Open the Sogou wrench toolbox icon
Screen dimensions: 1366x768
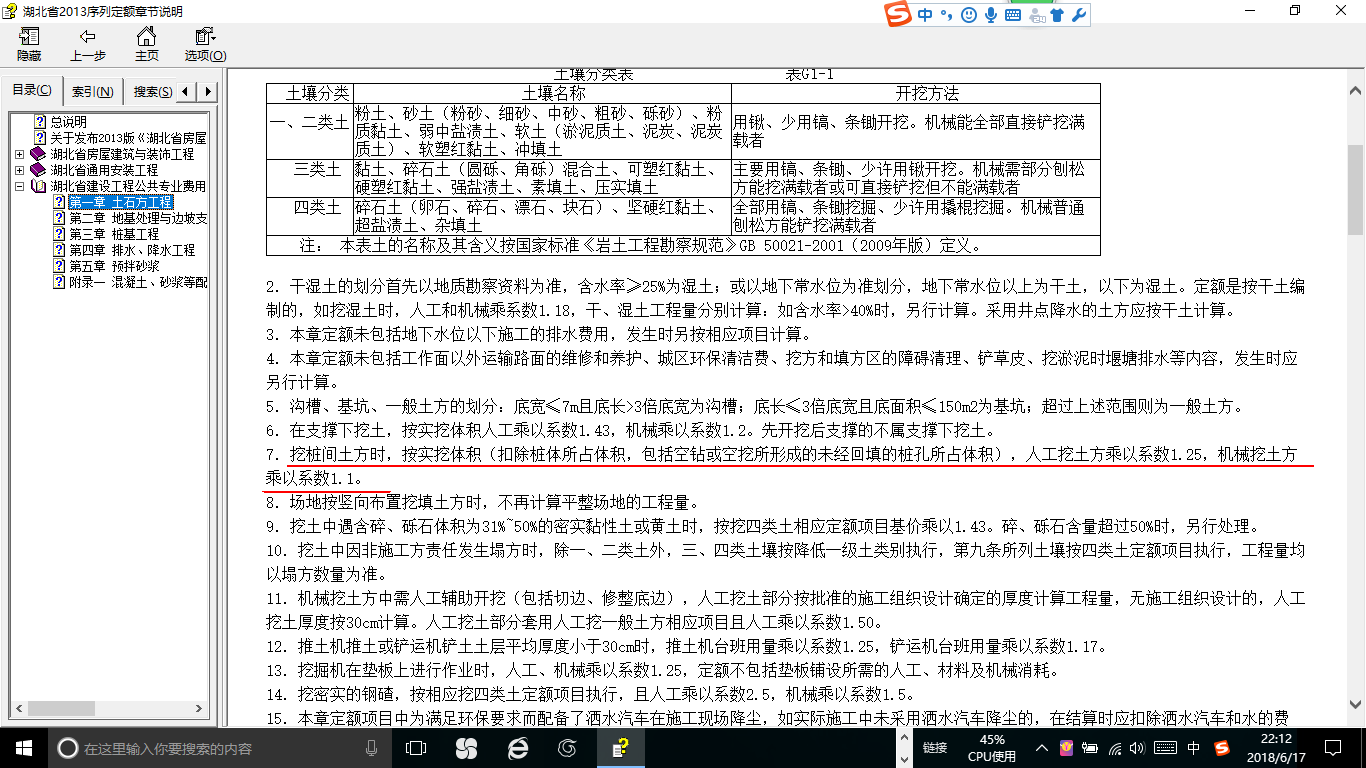click(x=1078, y=15)
